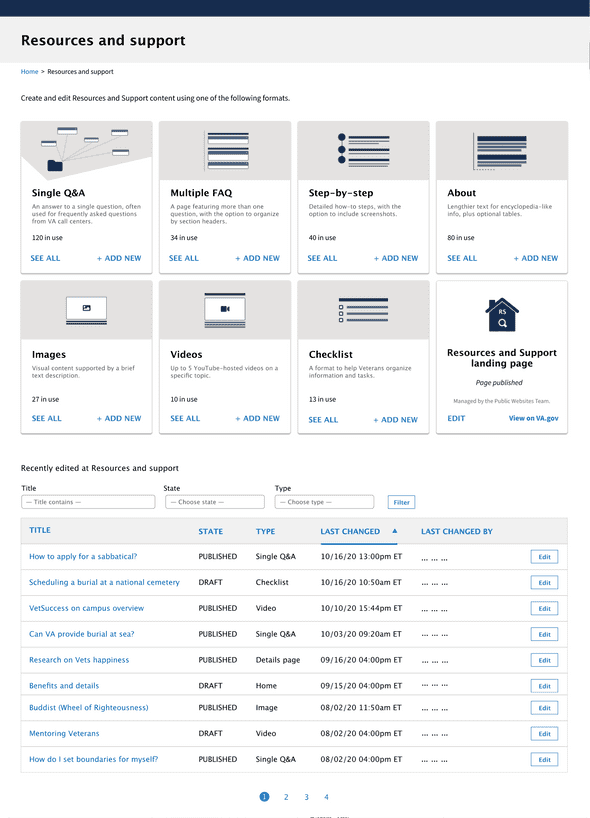The height and width of the screenshot is (818, 590).
Task: Add new Multiple FAQ
Action: (x=258, y=258)
